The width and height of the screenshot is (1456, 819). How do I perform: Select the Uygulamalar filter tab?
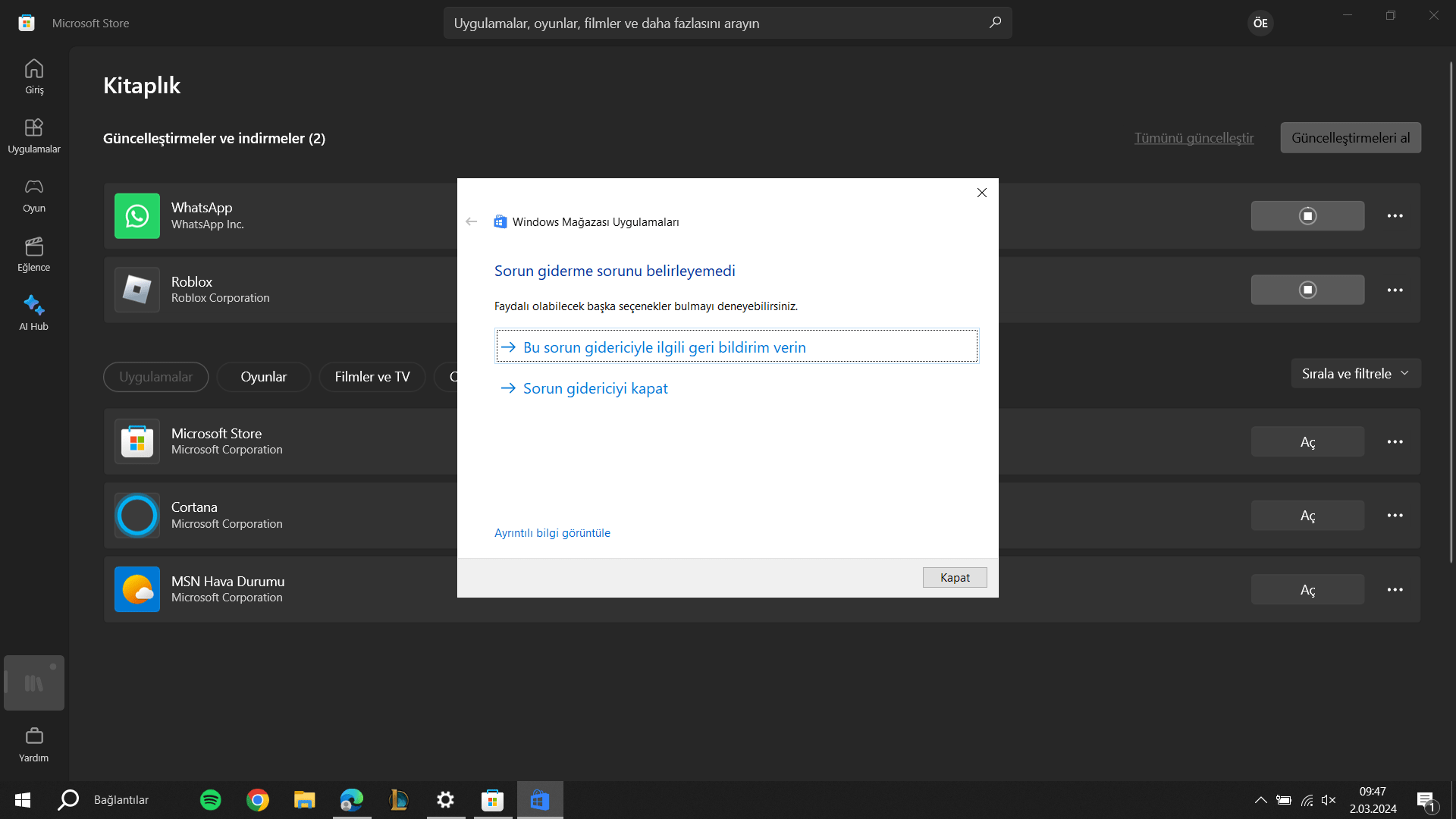tap(156, 377)
